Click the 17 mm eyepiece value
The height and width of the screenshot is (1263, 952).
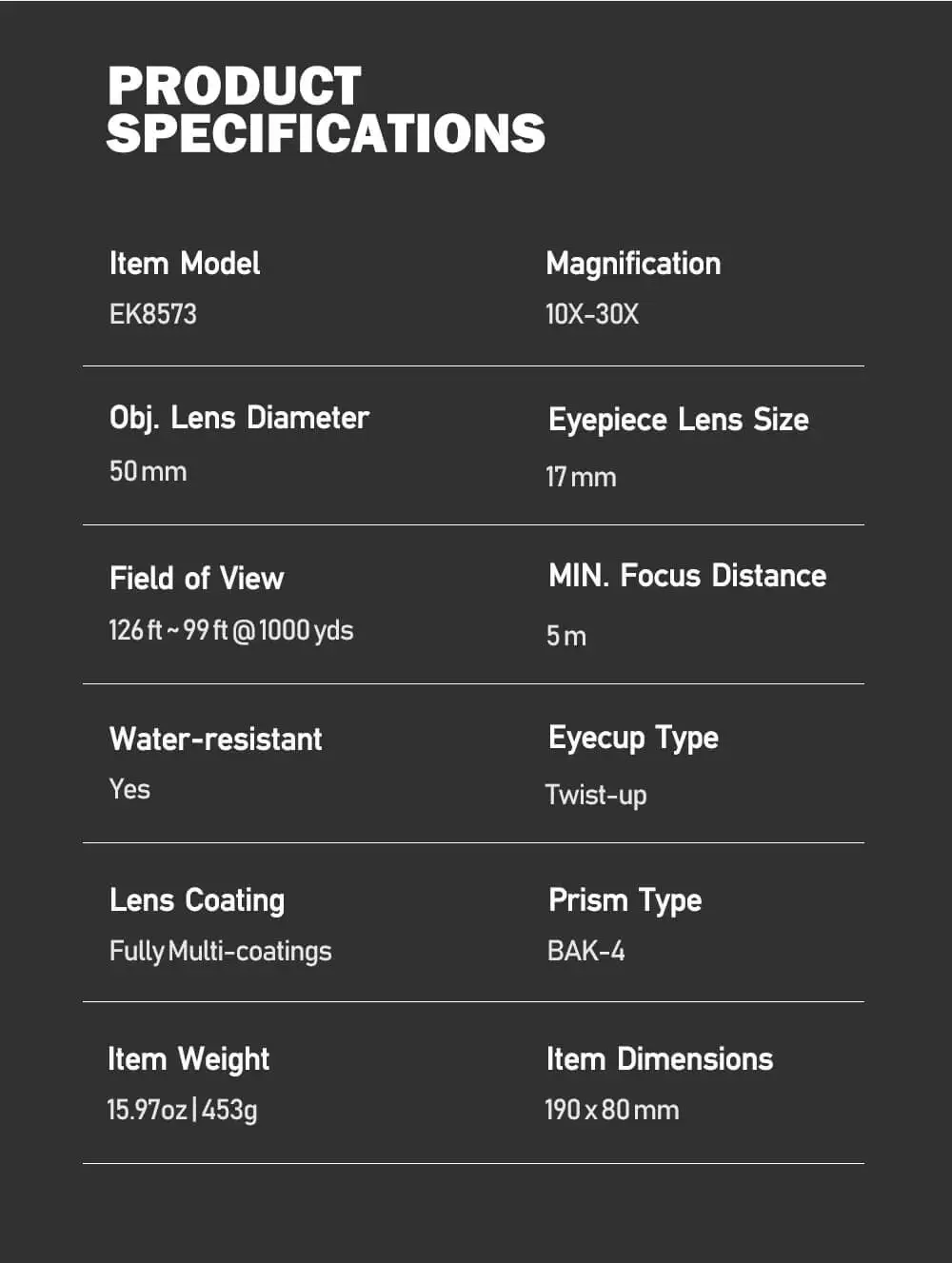[581, 477]
